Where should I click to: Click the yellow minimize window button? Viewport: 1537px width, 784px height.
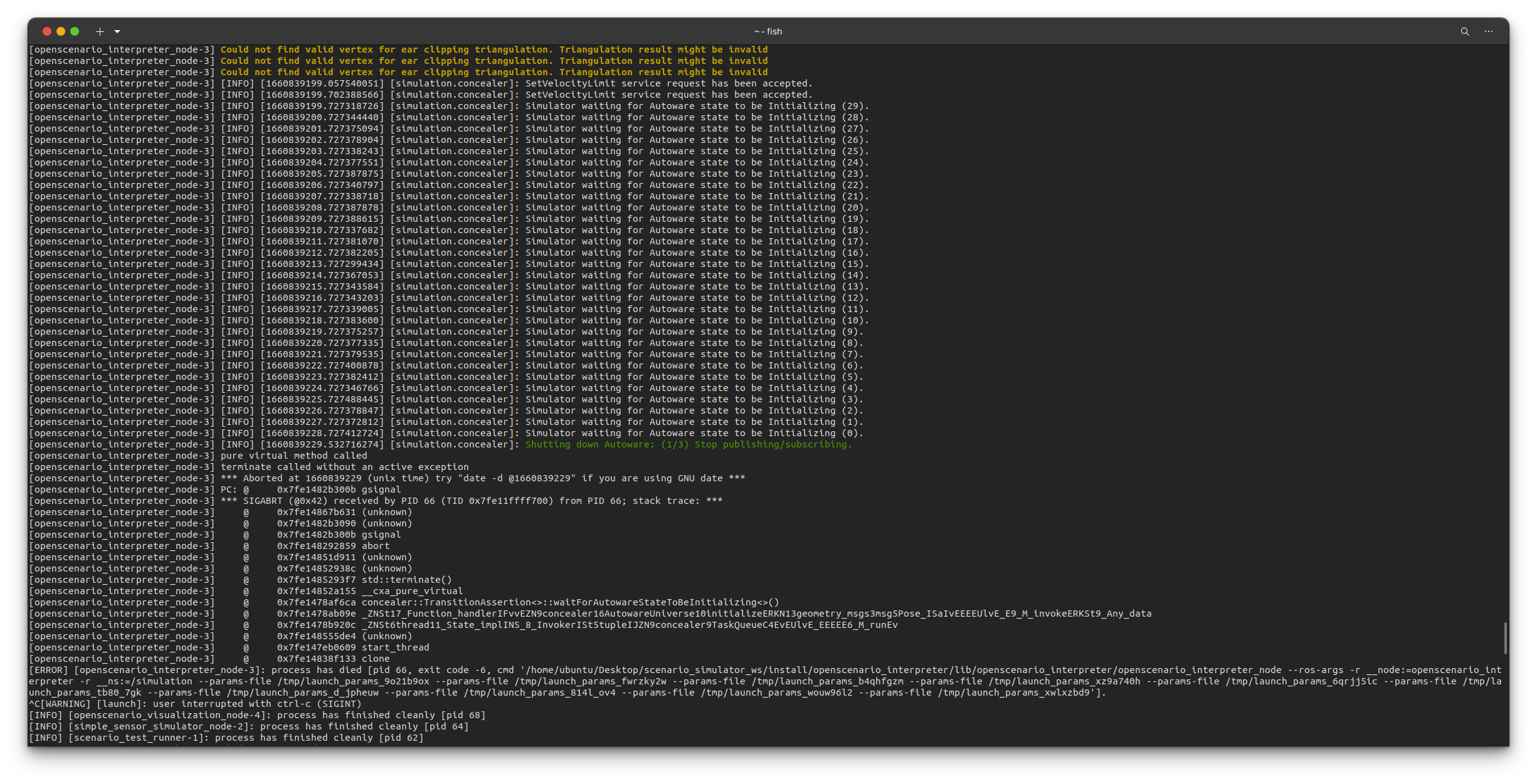61,31
